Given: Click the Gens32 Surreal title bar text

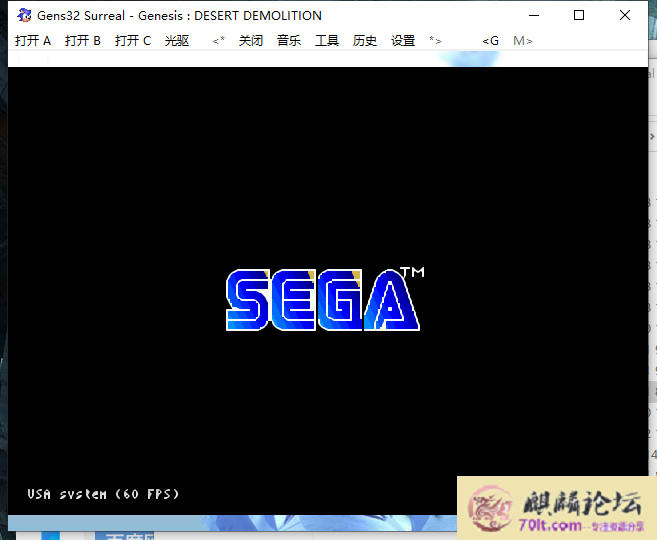Looking at the screenshot, I should [x=179, y=16].
